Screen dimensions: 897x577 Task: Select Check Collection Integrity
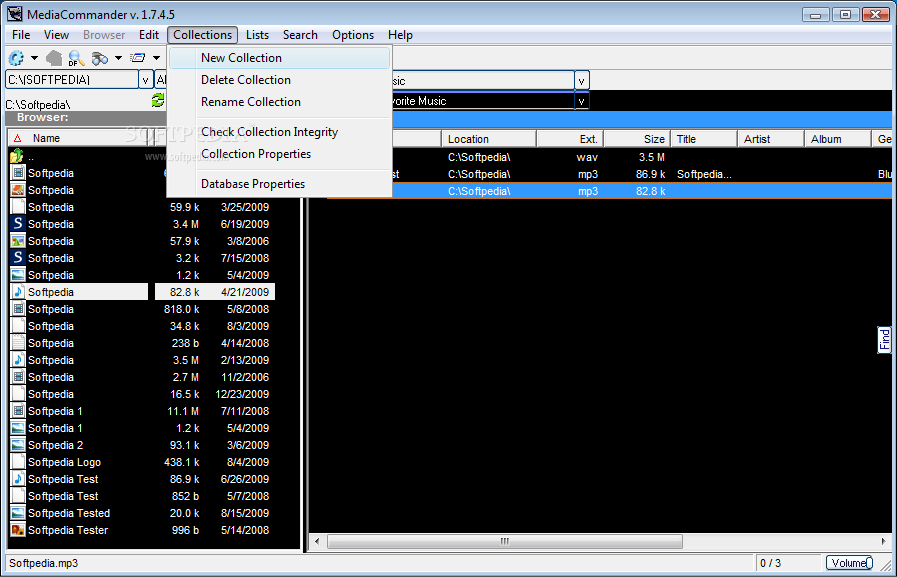point(280,132)
